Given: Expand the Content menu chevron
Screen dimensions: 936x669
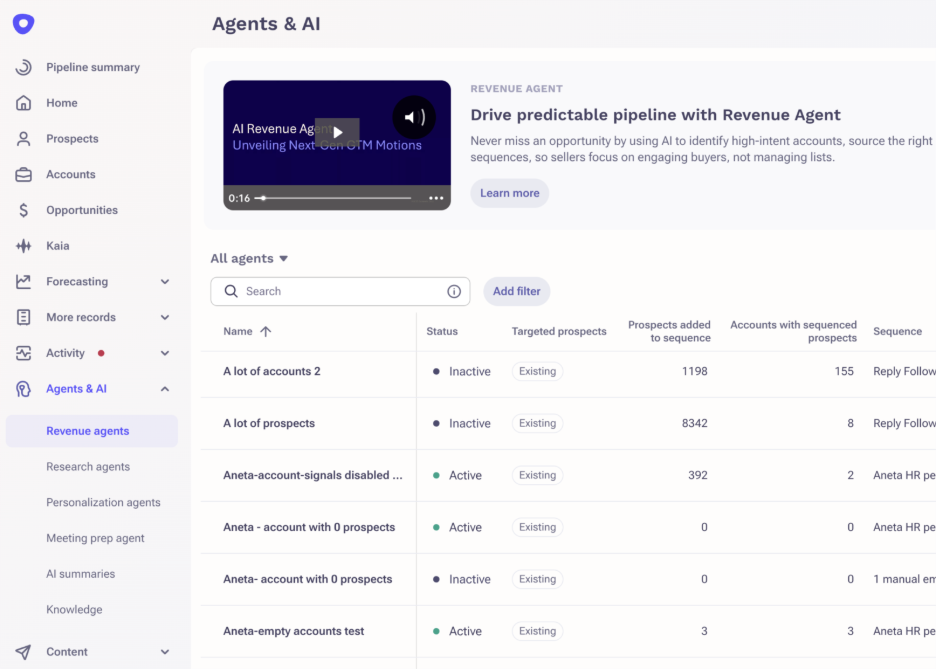Looking at the screenshot, I should [x=165, y=652].
